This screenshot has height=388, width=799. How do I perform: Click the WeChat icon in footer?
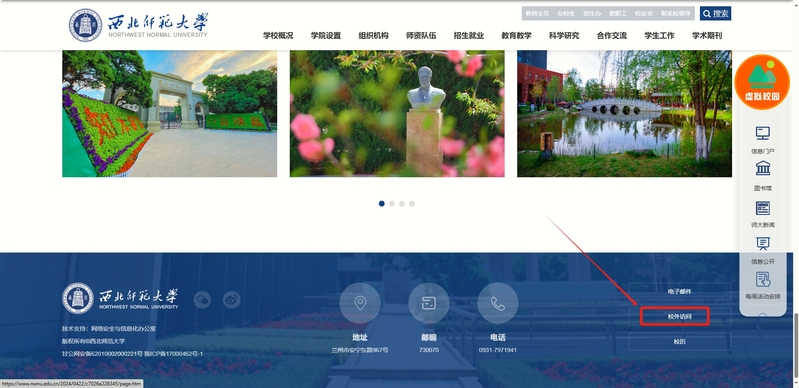click(x=202, y=299)
